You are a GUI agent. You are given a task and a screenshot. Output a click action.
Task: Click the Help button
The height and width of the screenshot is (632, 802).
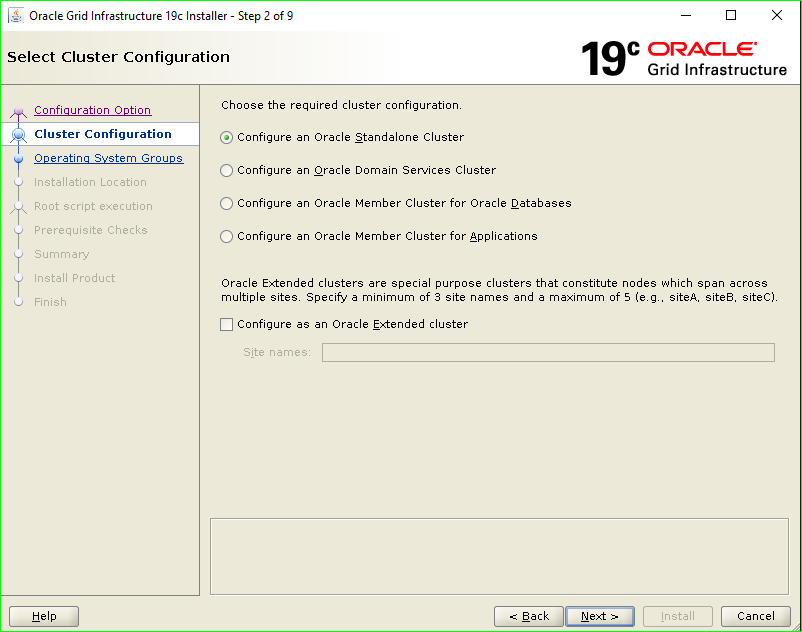click(x=43, y=616)
